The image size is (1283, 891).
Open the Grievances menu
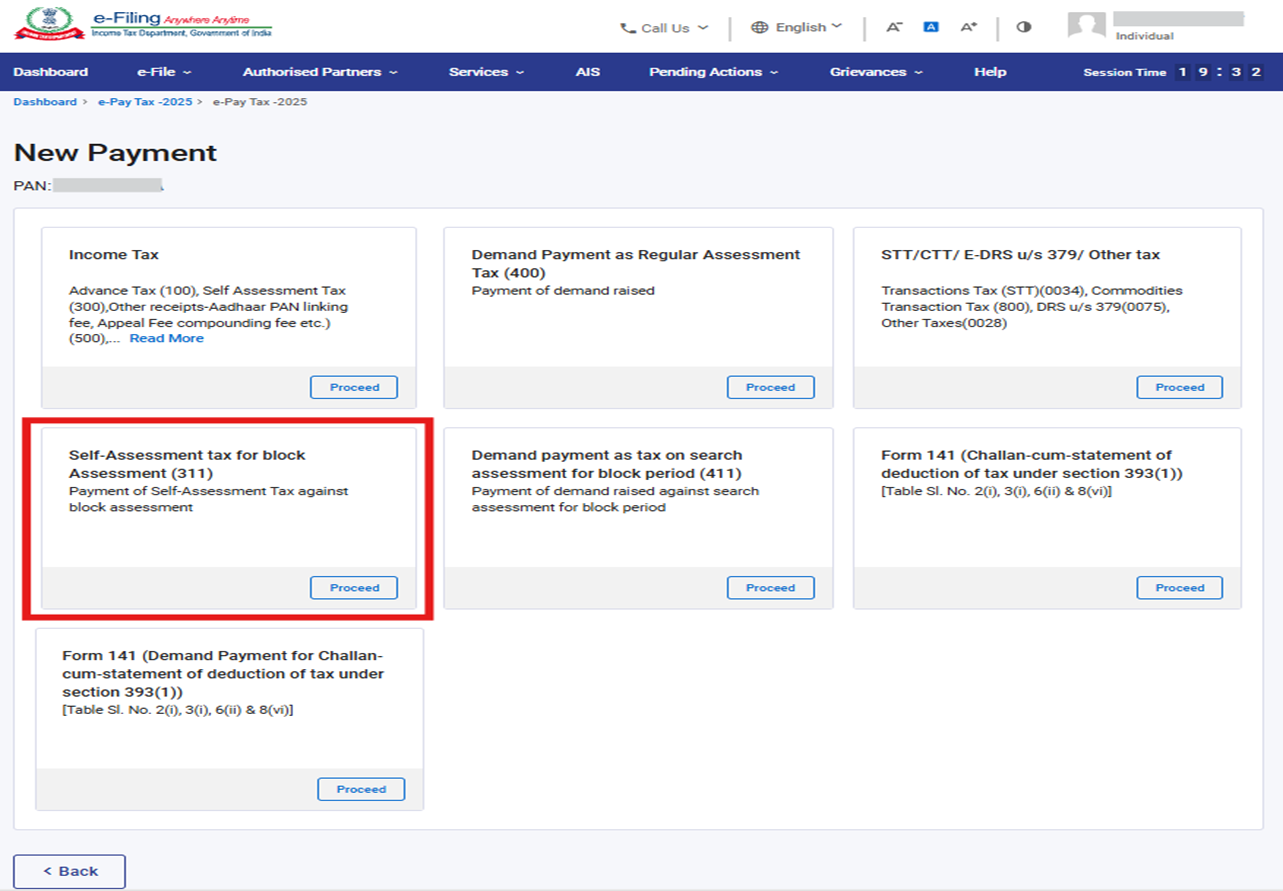pos(876,72)
